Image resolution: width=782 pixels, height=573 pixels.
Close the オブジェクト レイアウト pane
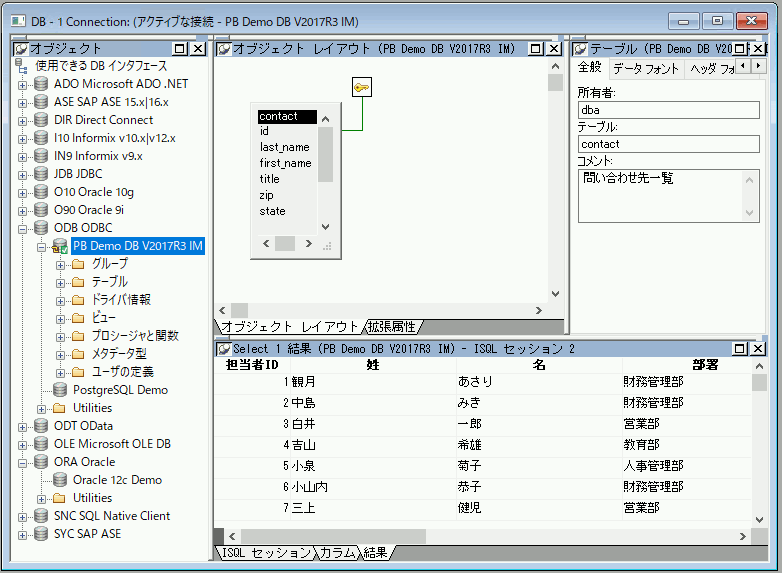click(555, 48)
